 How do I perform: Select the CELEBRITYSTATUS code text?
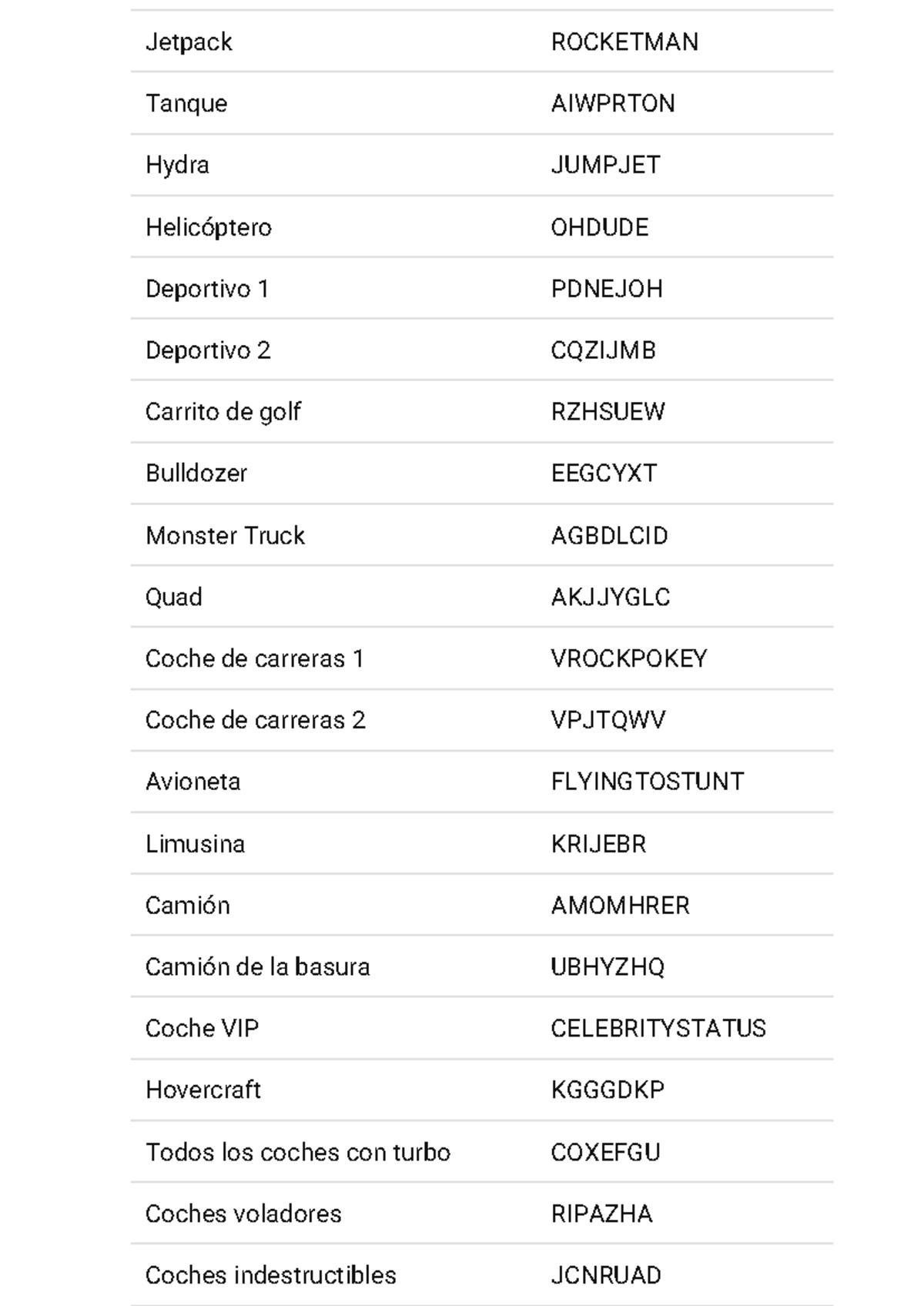click(x=658, y=1029)
